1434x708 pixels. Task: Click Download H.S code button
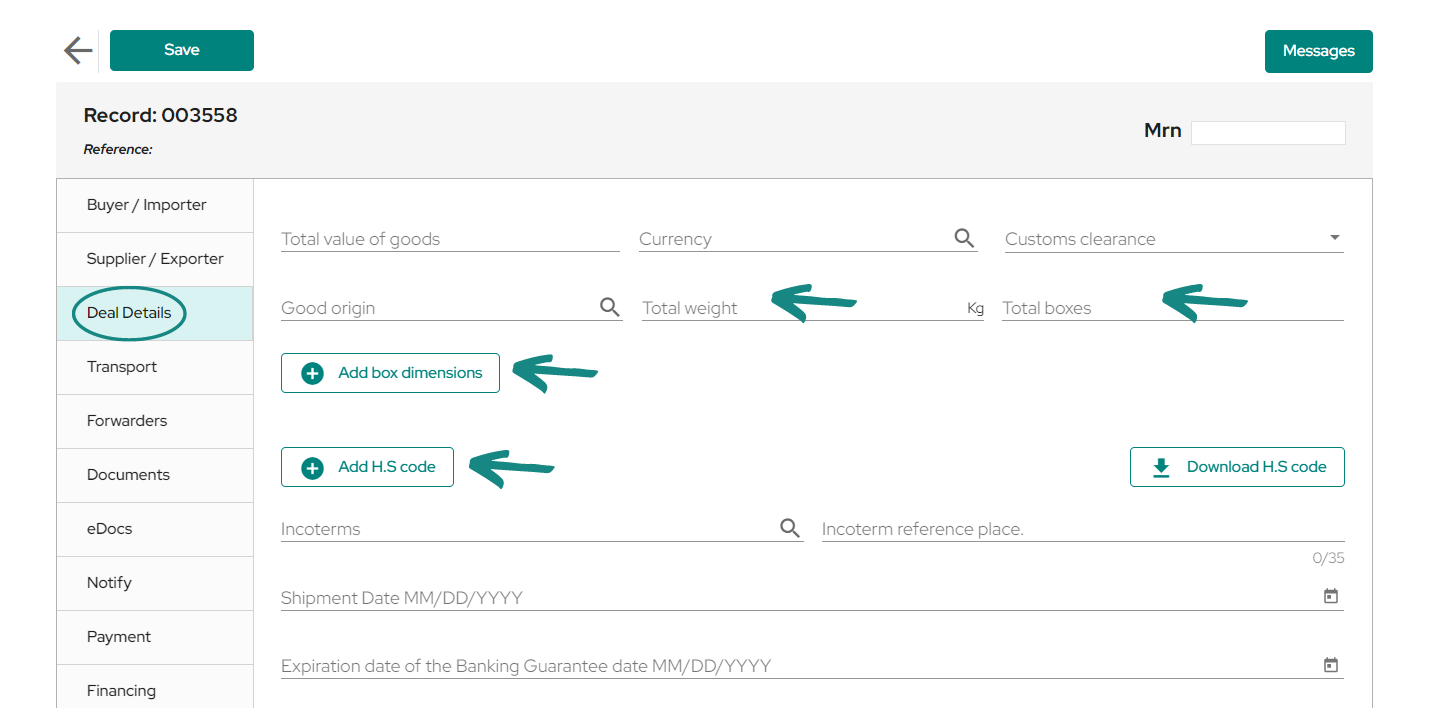click(1237, 467)
